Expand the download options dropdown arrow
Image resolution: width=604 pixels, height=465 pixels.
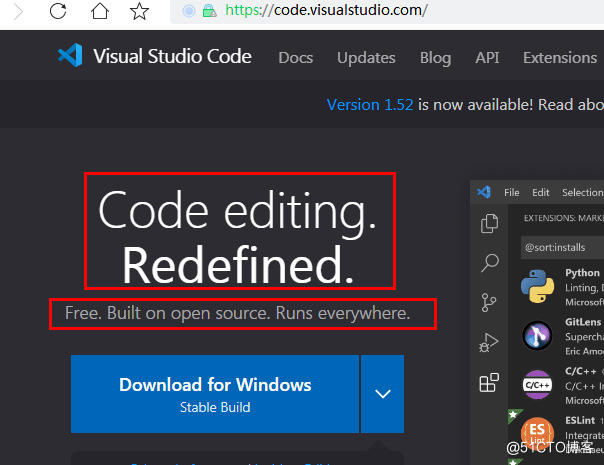click(x=382, y=394)
